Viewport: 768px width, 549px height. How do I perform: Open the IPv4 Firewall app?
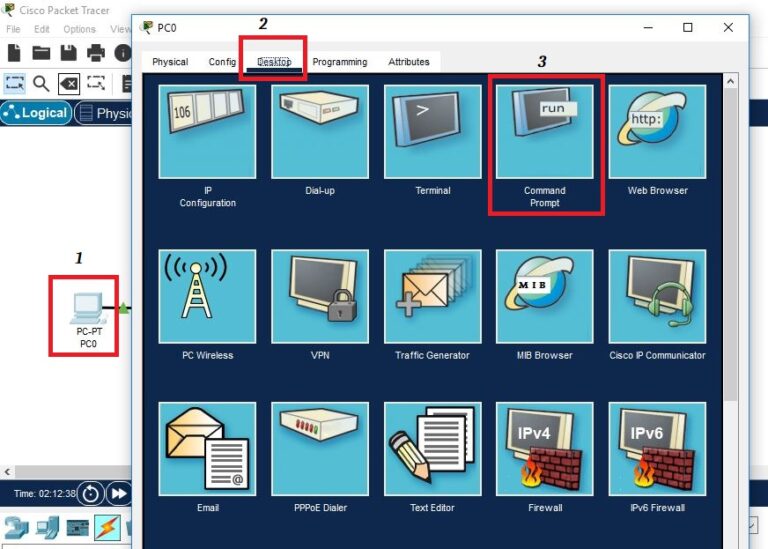(x=545, y=449)
